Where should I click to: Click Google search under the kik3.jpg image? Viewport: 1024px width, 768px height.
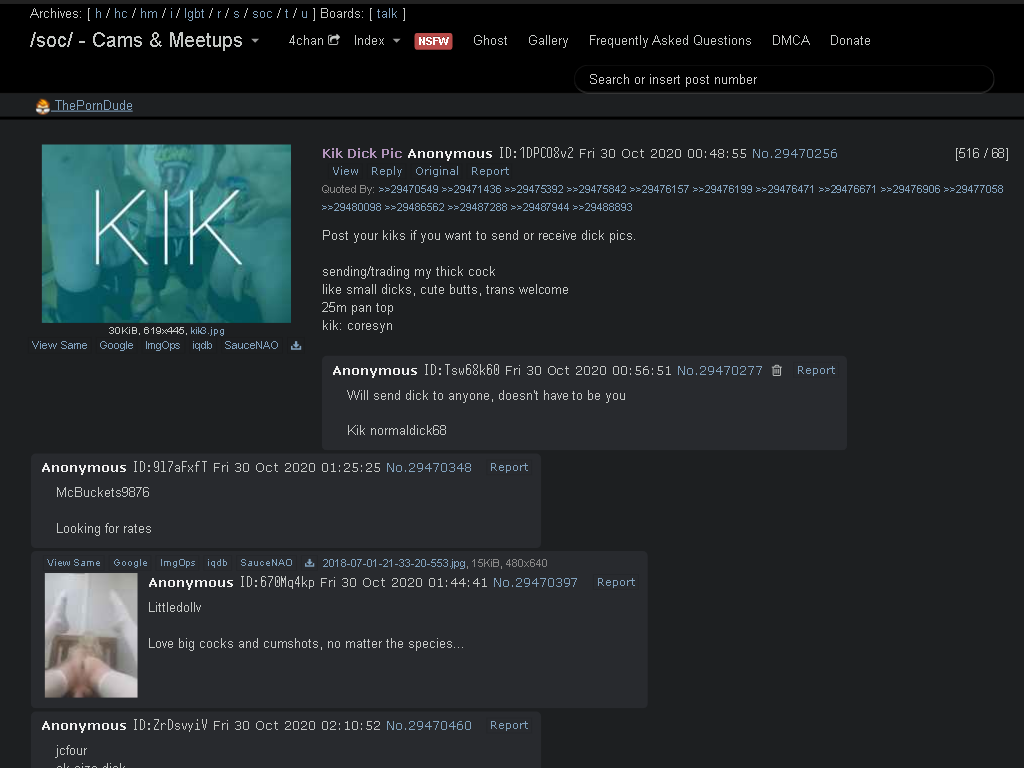pos(116,345)
